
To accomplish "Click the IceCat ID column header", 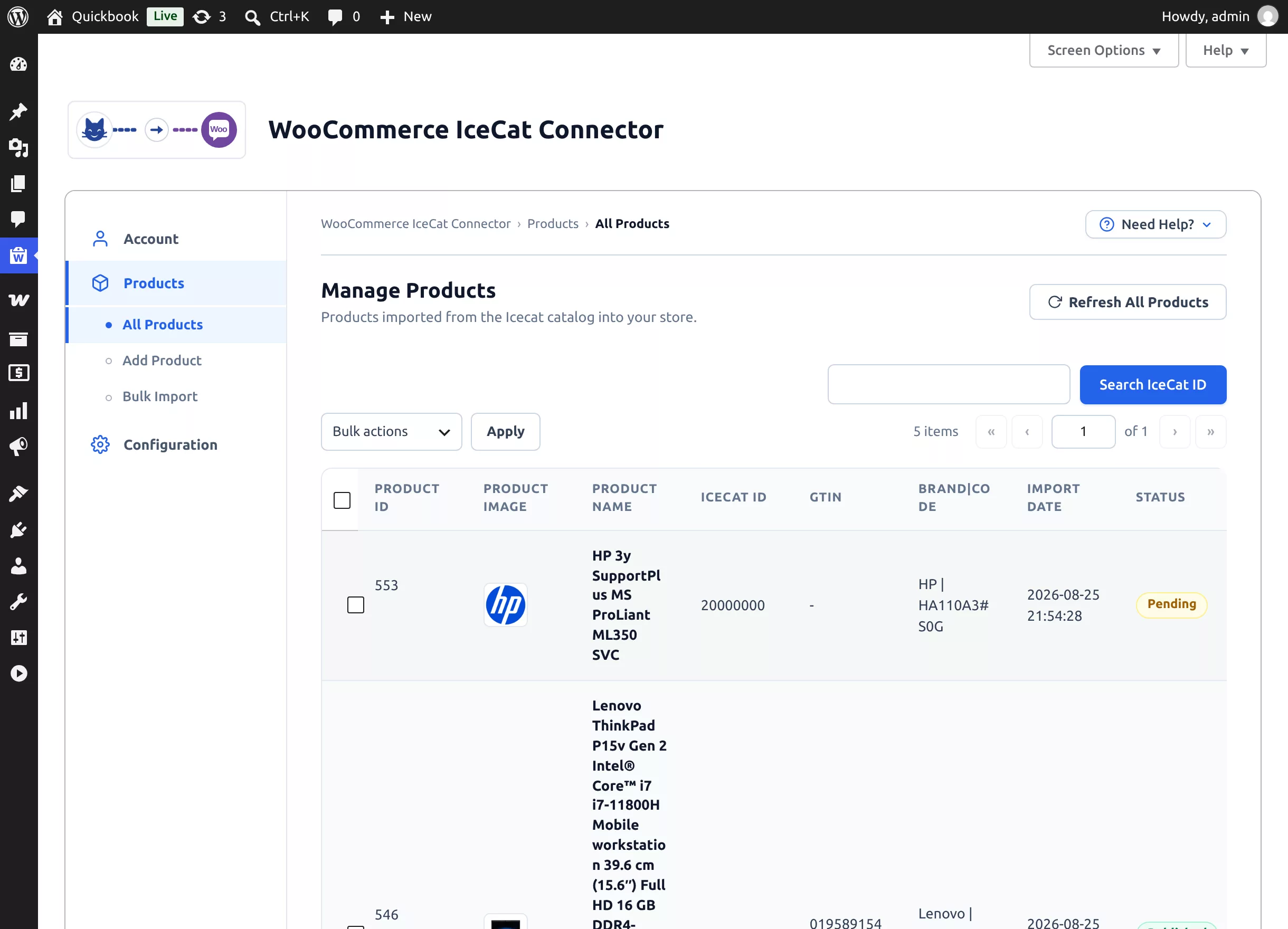I will pos(733,497).
